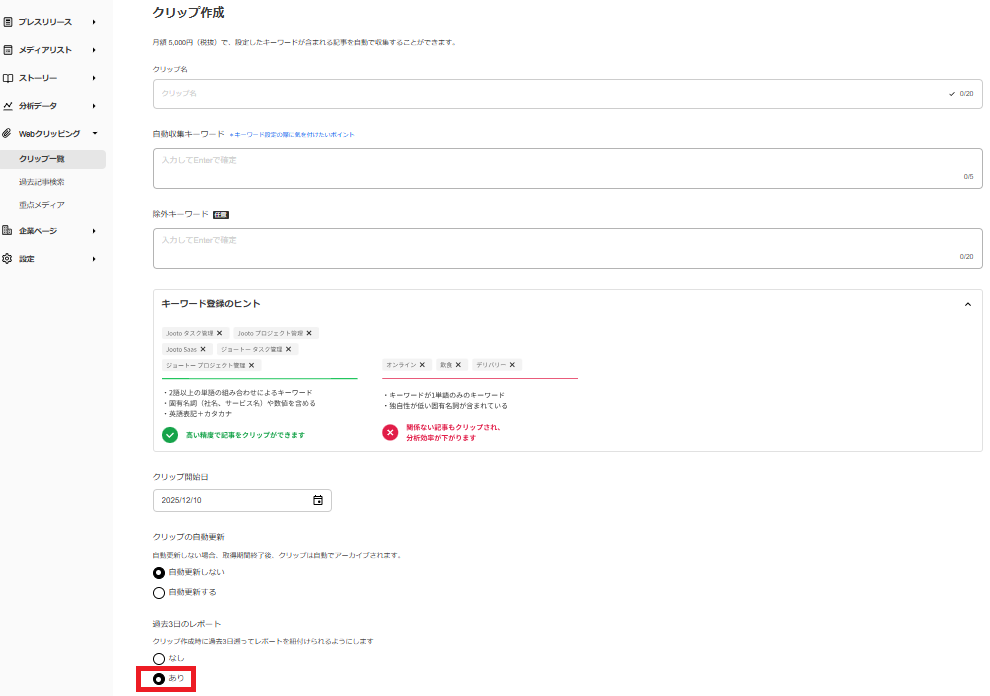The image size is (990, 696).
Task: Click the 分析データ chart icon
Action: (x=8, y=106)
